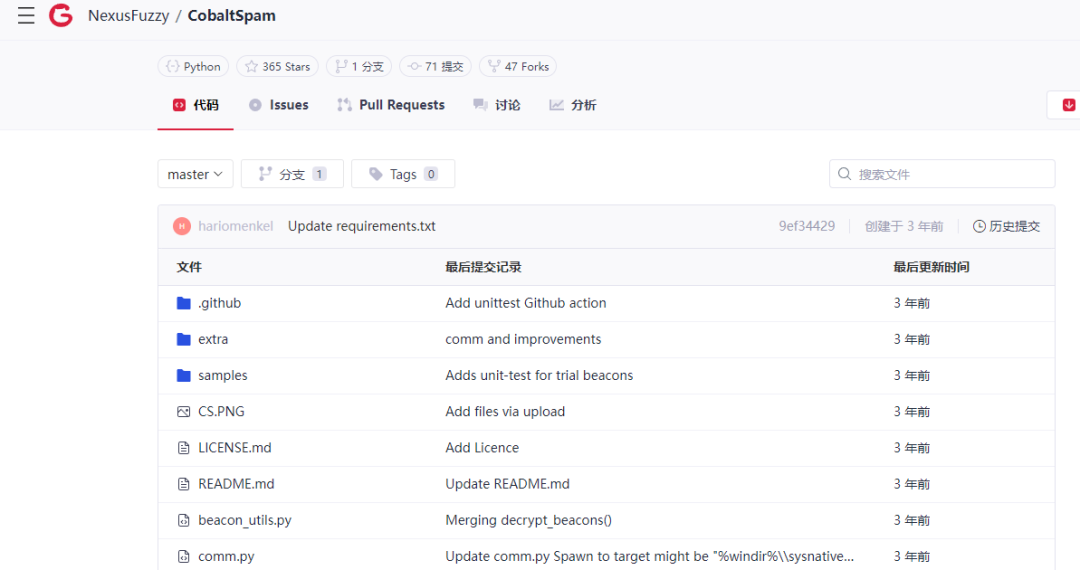The image size is (1080, 570).
Task: Open the hamburger menu icon
Action: pos(26,15)
